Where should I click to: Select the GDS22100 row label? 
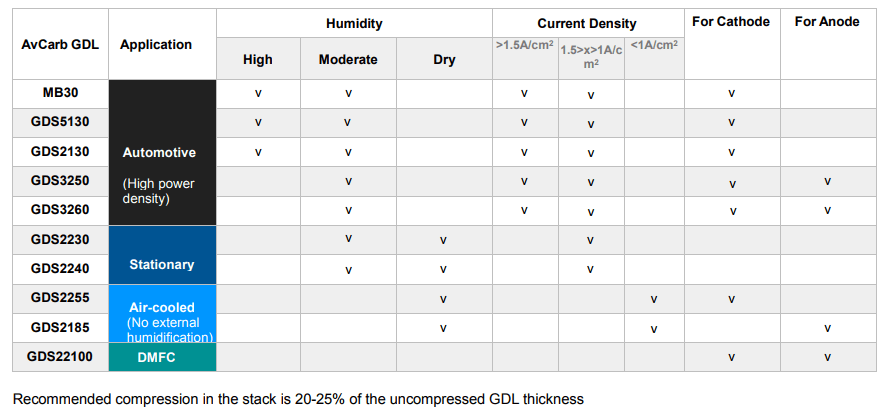point(60,357)
